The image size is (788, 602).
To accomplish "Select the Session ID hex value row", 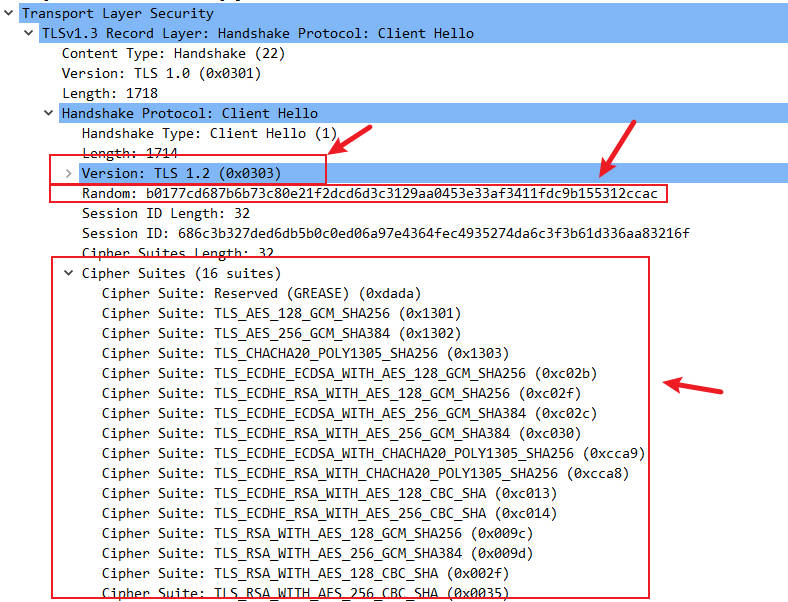I will [385, 234].
